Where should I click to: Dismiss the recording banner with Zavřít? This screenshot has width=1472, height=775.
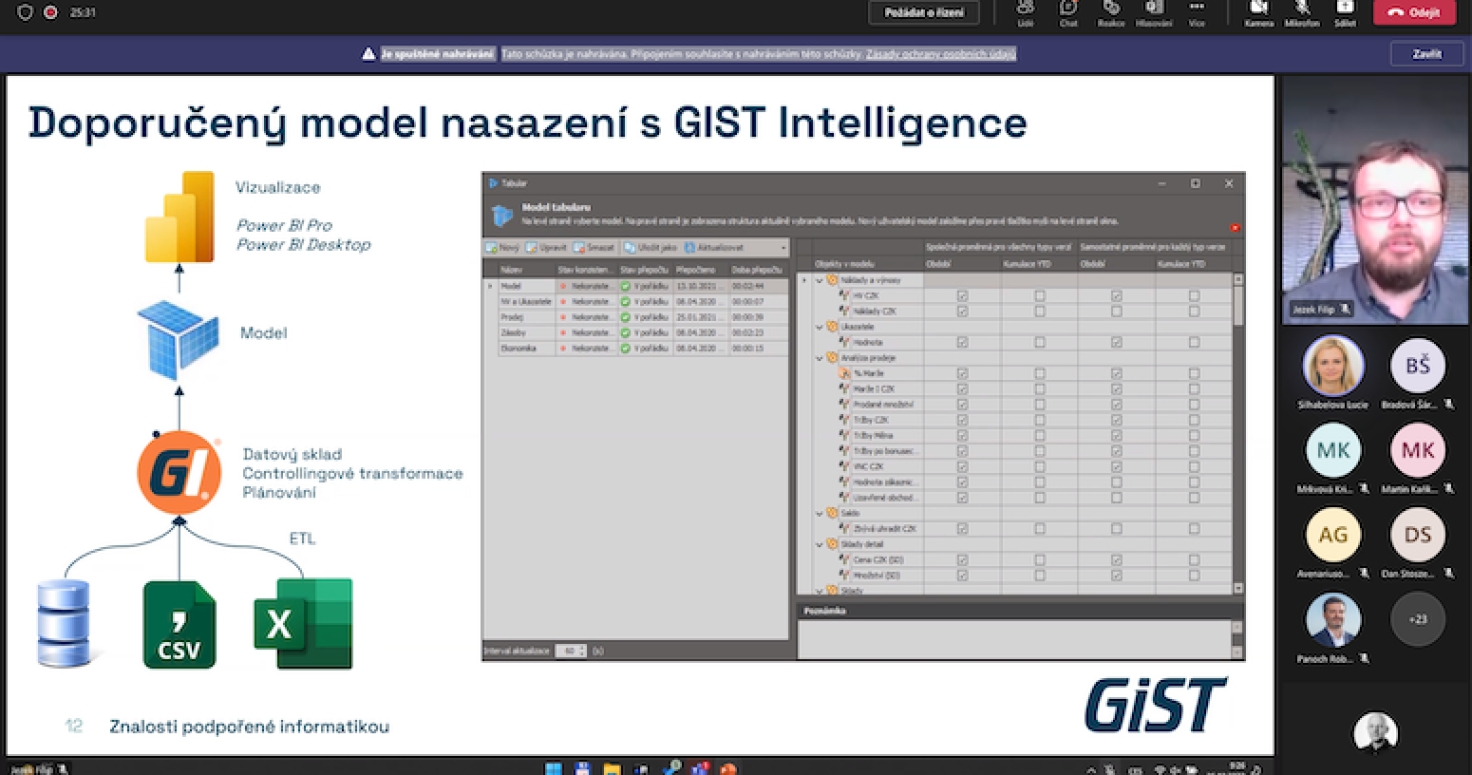coord(1427,54)
